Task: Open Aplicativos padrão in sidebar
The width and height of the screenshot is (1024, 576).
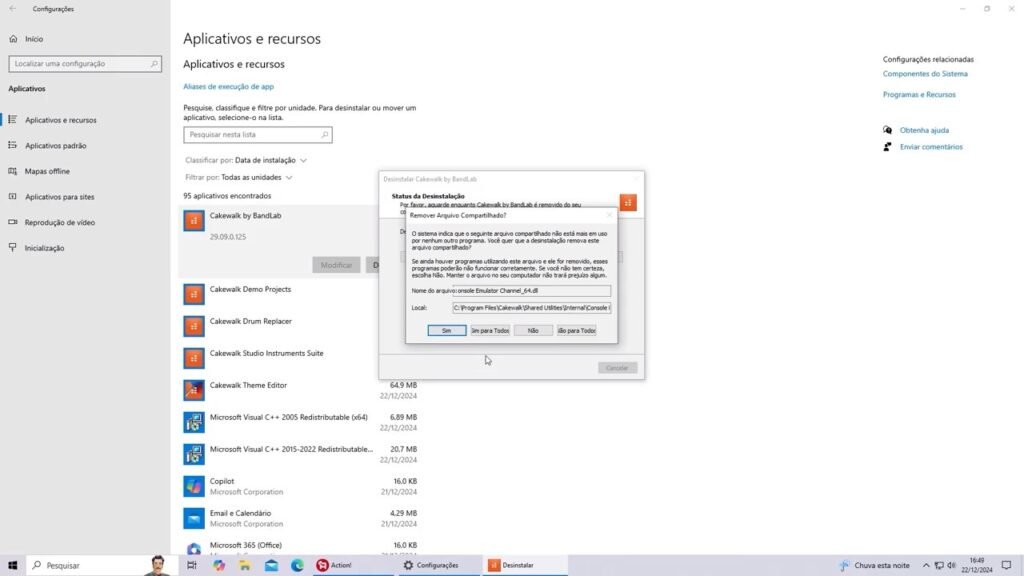Action: click(85, 146)
